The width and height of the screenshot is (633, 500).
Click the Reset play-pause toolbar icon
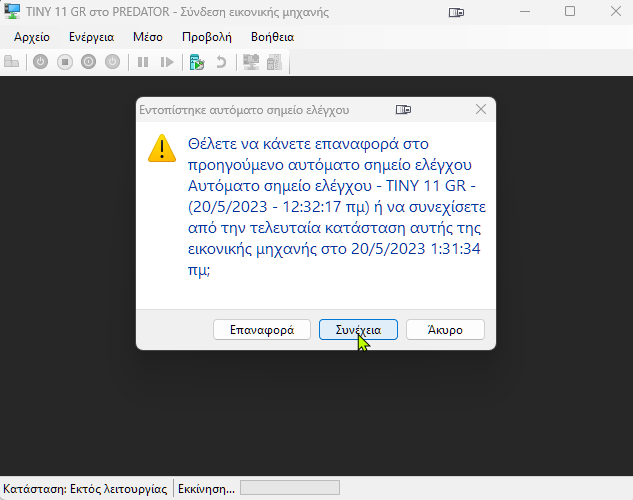coord(167,62)
